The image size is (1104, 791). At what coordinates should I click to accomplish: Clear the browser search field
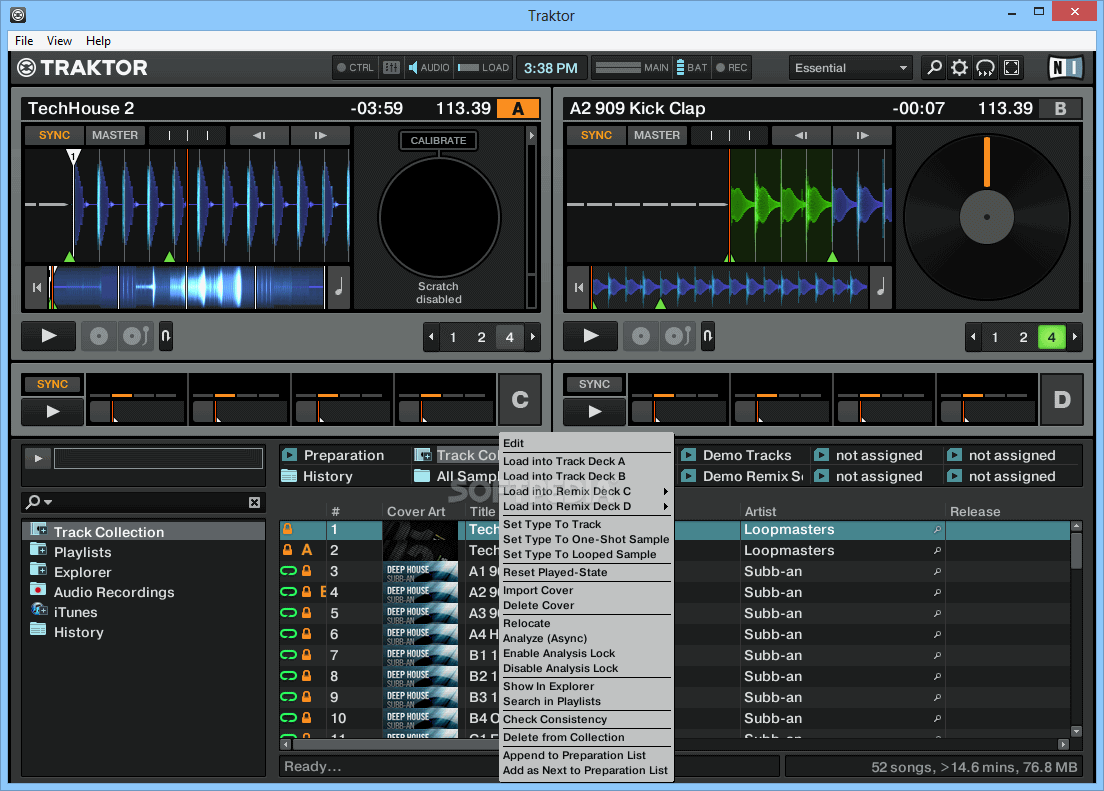pyautogui.click(x=254, y=502)
